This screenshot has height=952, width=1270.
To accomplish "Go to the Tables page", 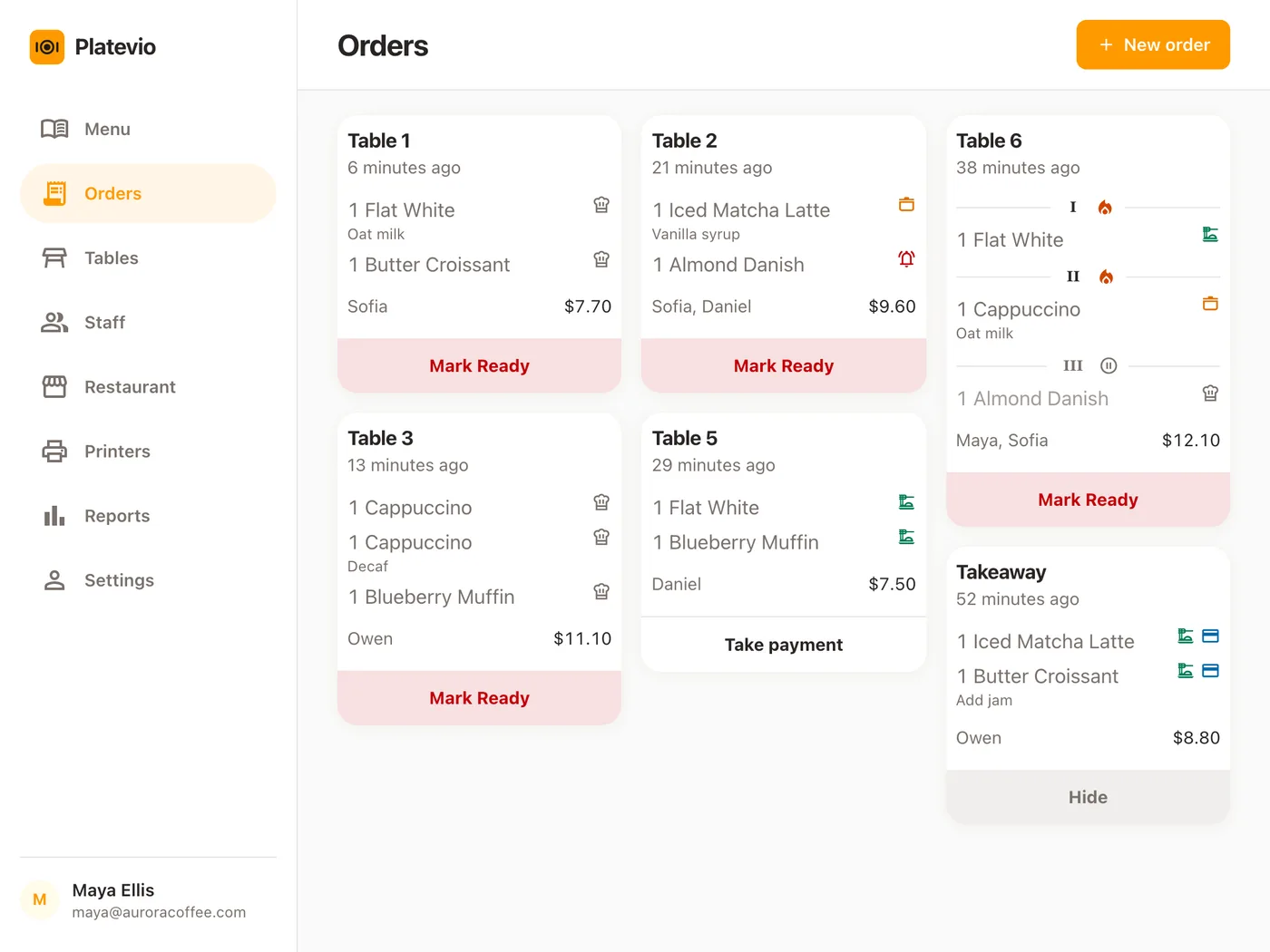I will [x=148, y=257].
